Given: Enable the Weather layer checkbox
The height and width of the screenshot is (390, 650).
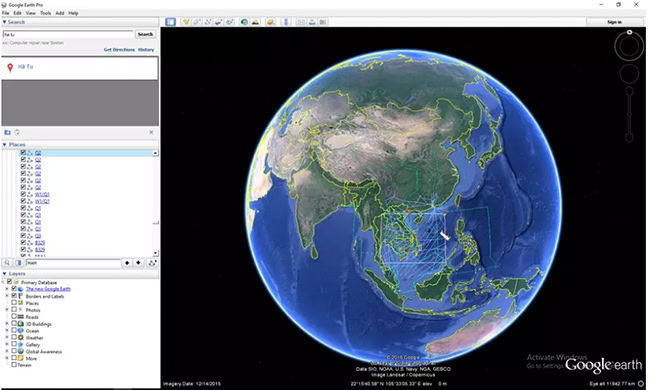Looking at the screenshot, I should pyautogui.click(x=14, y=337).
